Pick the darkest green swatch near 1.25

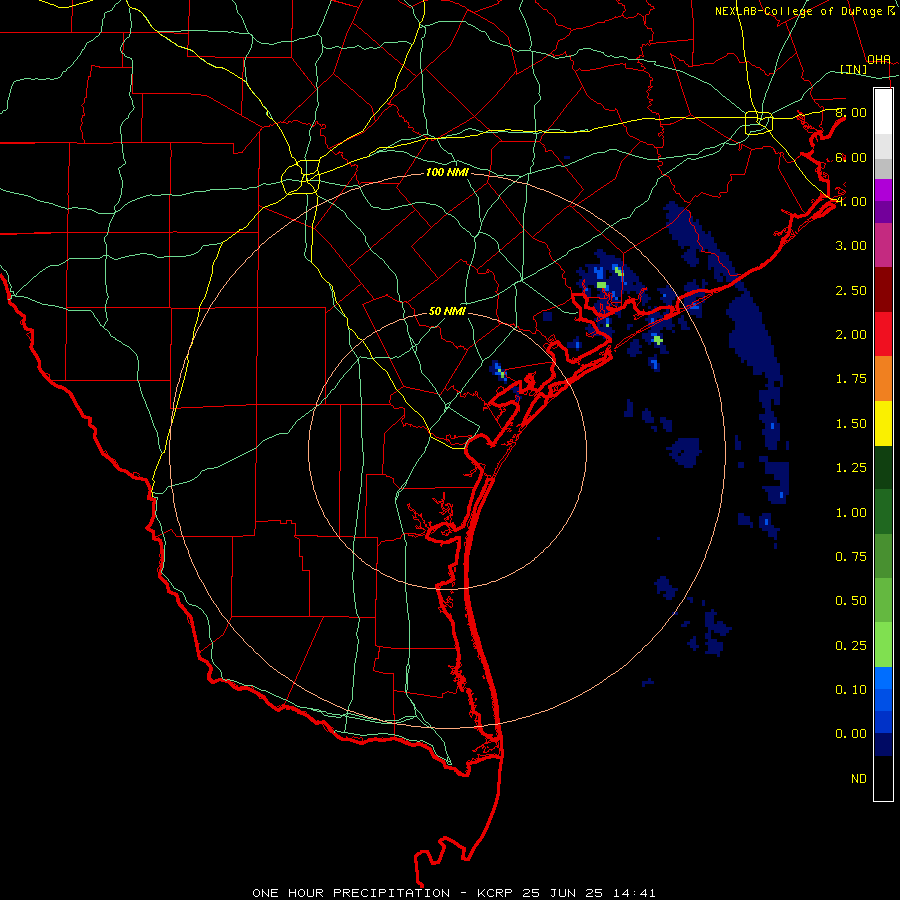click(883, 467)
